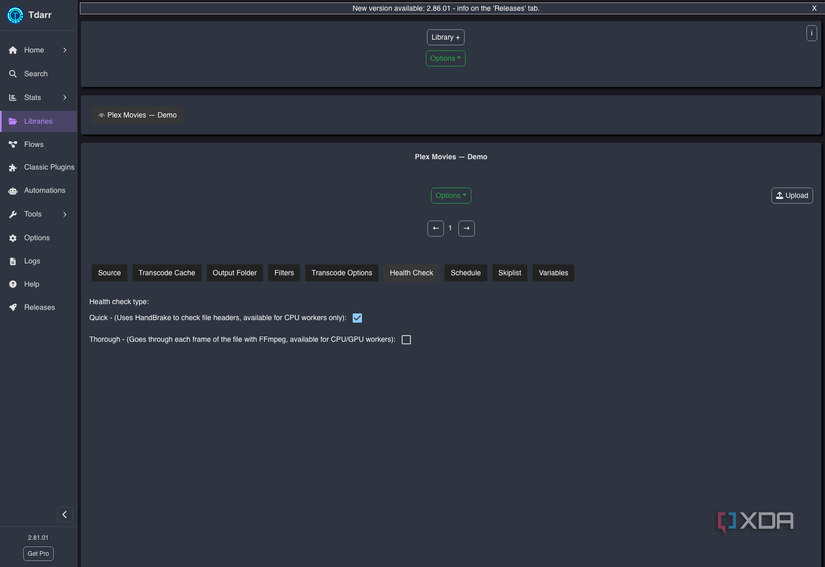The width and height of the screenshot is (825, 567).
Task: Click the Flows node icon
Action: (x=13, y=144)
